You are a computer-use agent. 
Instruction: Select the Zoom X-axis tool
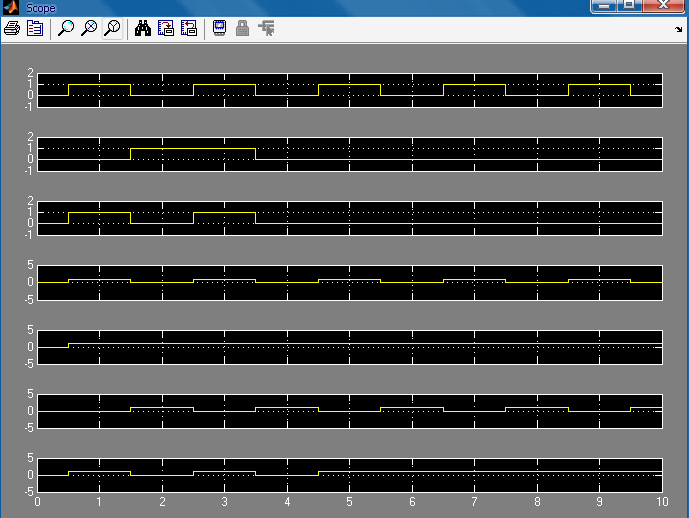(89, 29)
